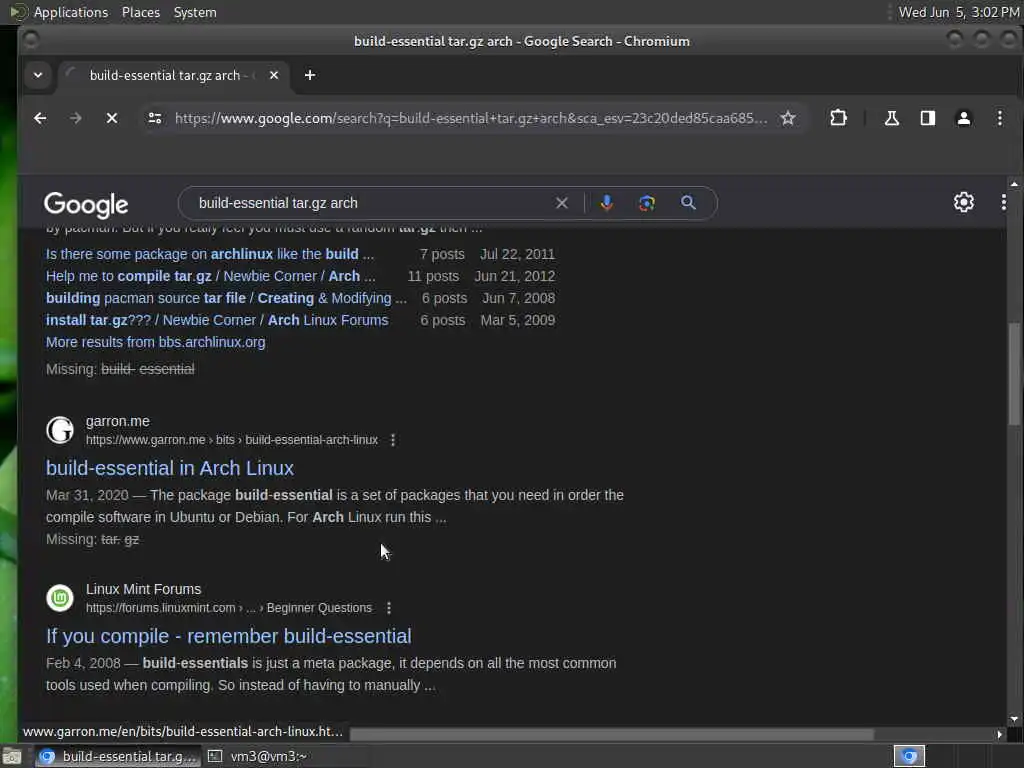Submit search with magnifier icon
1024x768 pixels.
(688, 203)
